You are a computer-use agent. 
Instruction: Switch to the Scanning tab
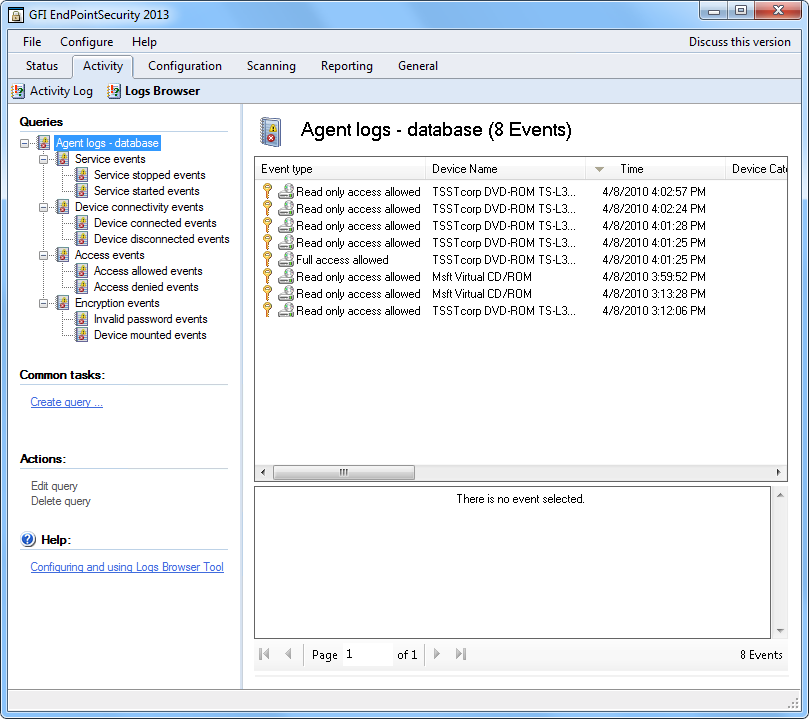coord(271,66)
